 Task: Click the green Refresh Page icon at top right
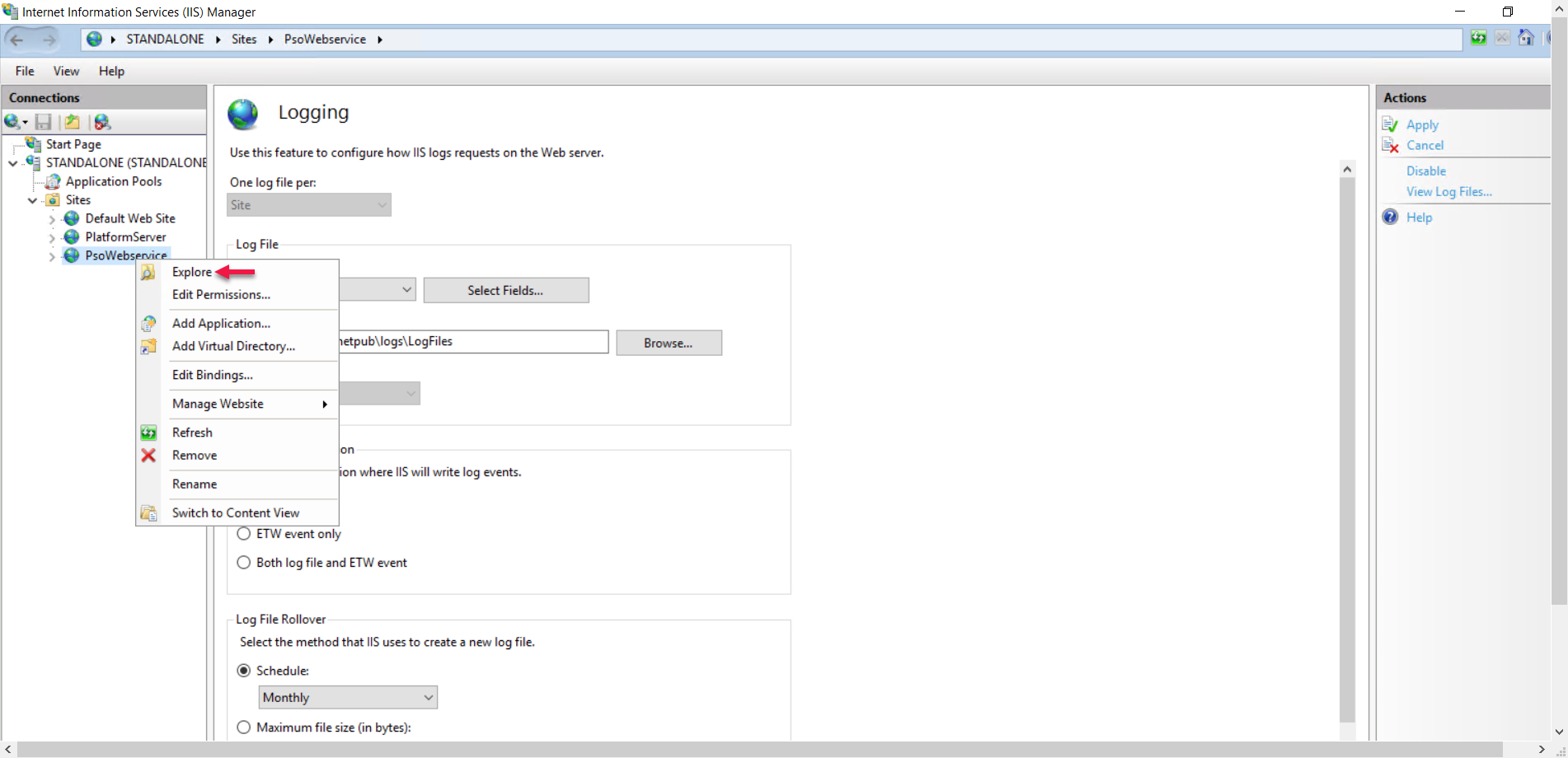(x=1478, y=38)
